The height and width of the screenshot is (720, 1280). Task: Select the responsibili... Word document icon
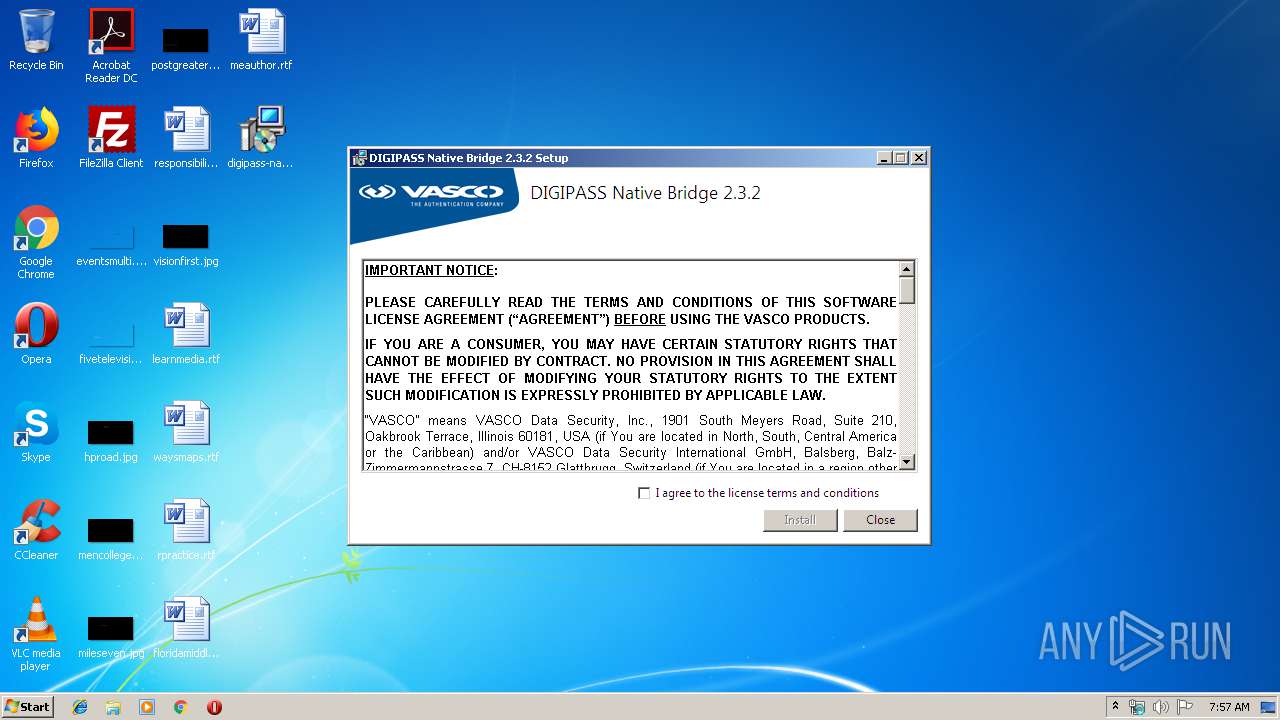click(186, 138)
